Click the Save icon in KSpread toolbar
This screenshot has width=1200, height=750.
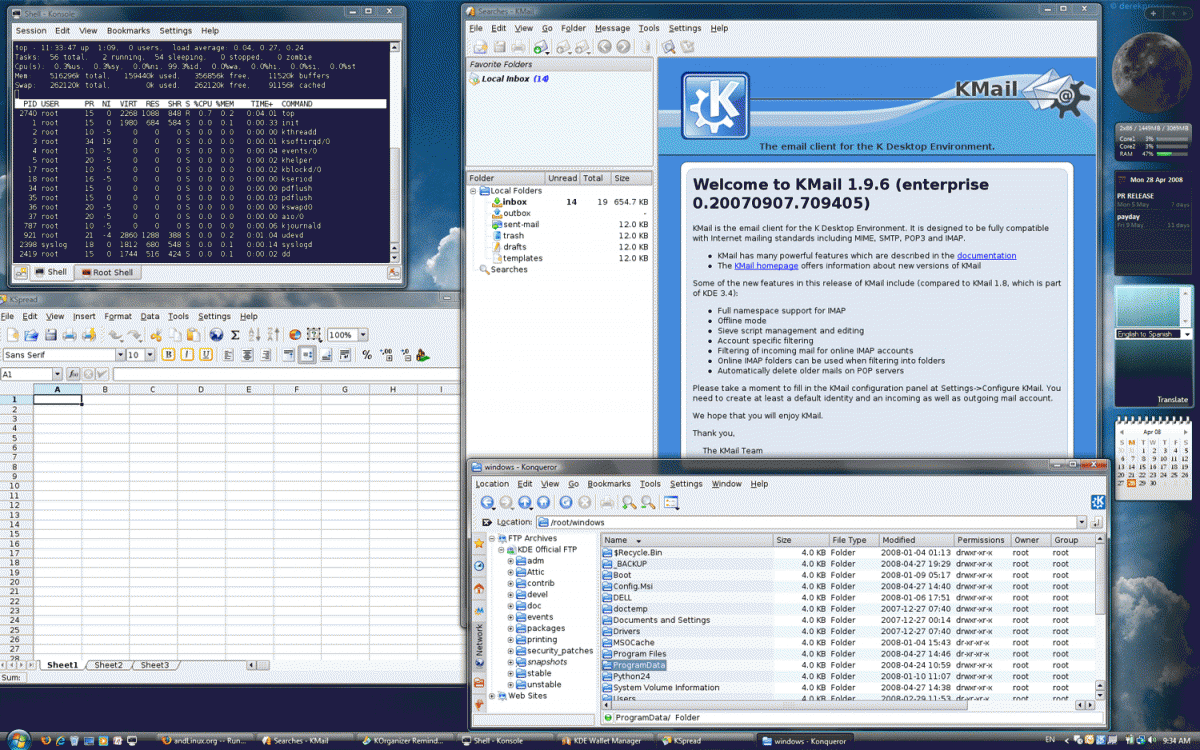click(x=50, y=335)
